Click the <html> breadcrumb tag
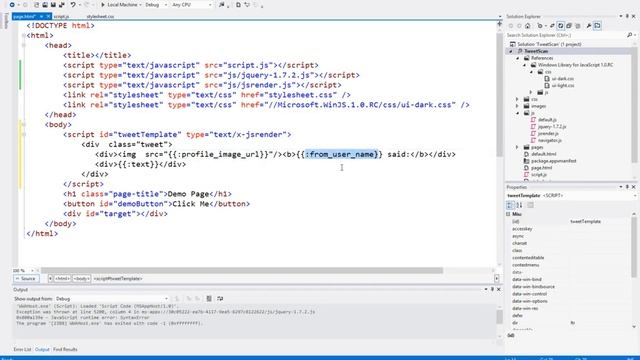Viewport: 640px width, 360px height. [62, 279]
